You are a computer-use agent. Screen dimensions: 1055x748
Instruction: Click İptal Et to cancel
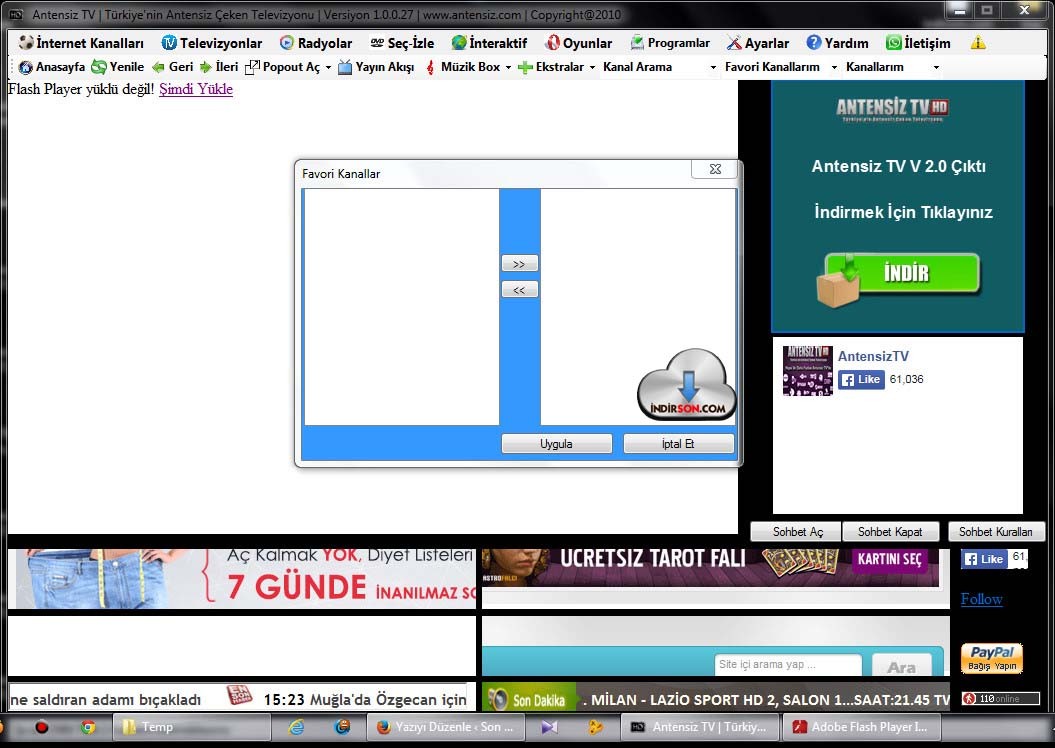(678, 444)
